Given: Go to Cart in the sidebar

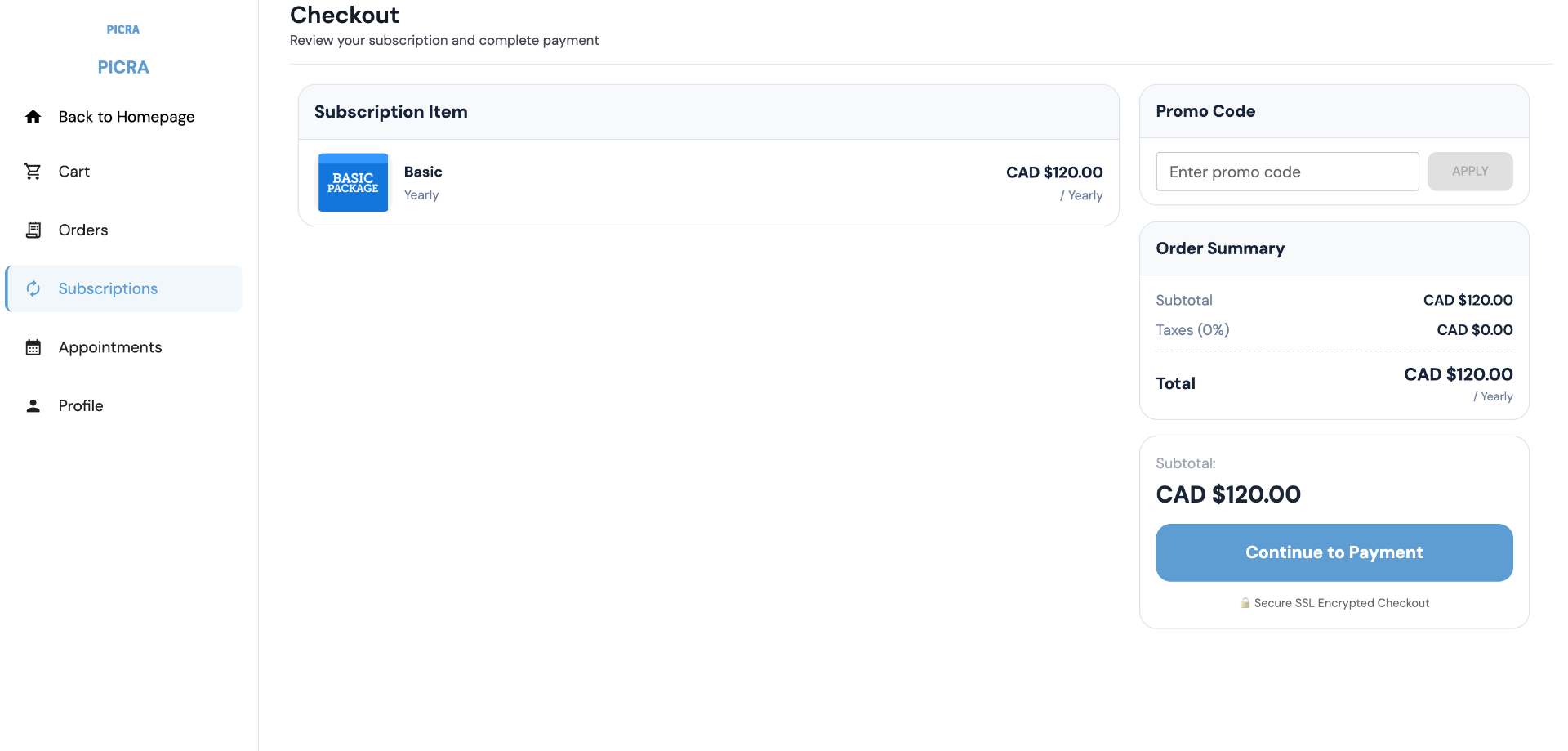Looking at the screenshot, I should tap(124, 172).
